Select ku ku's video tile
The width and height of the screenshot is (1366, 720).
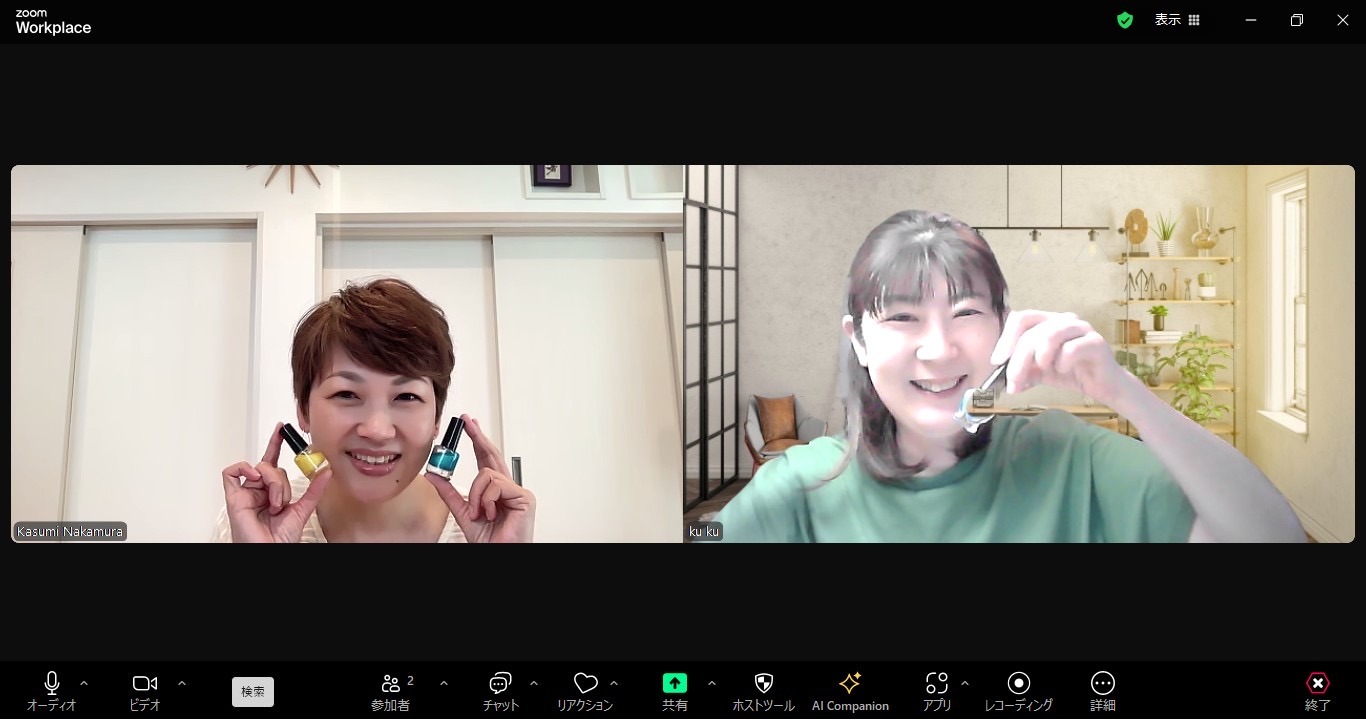1019,354
